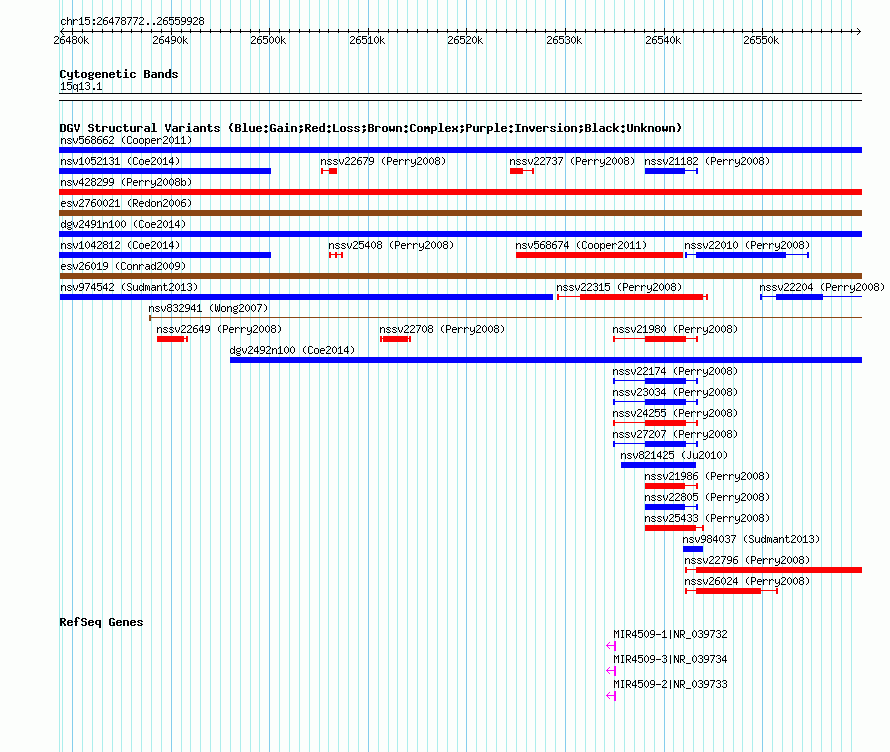Click the DGV Structural Variants track title

[371, 128]
